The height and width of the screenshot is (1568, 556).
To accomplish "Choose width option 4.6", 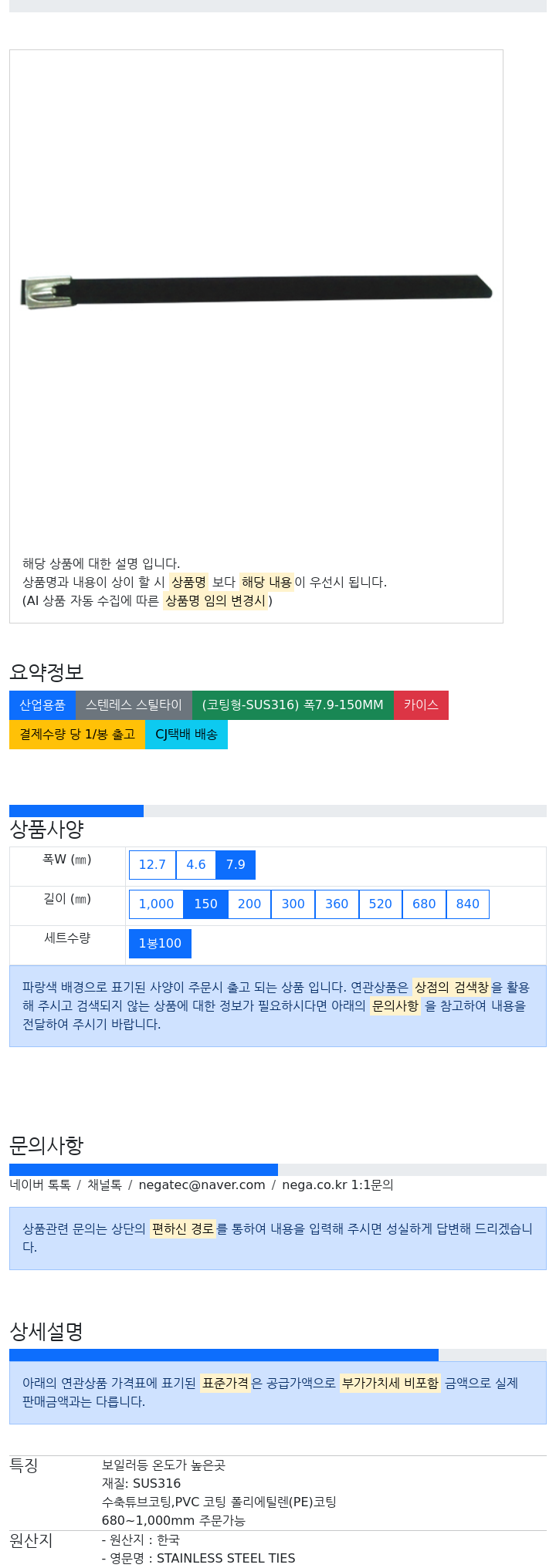I will pos(196,865).
